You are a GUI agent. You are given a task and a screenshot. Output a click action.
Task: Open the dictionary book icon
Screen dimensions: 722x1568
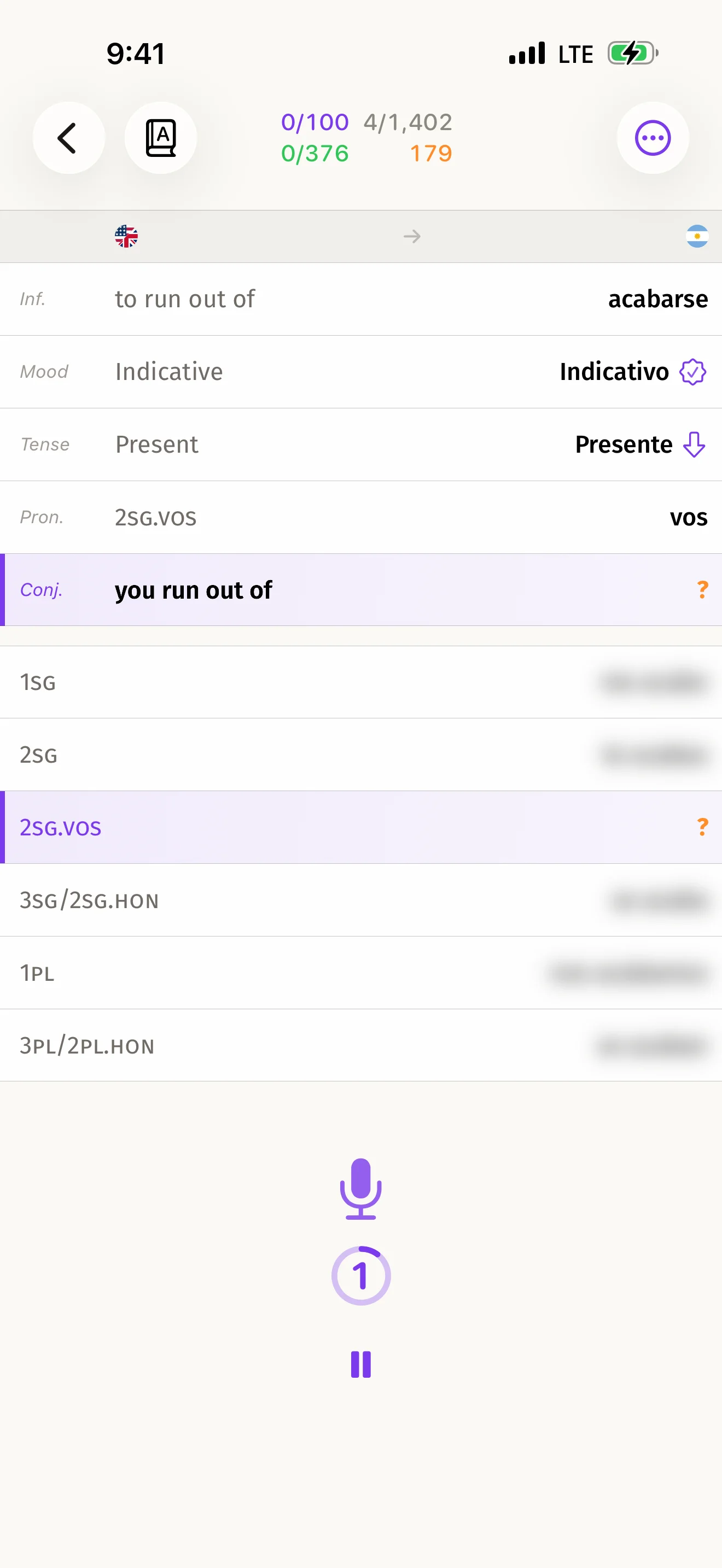pos(161,138)
